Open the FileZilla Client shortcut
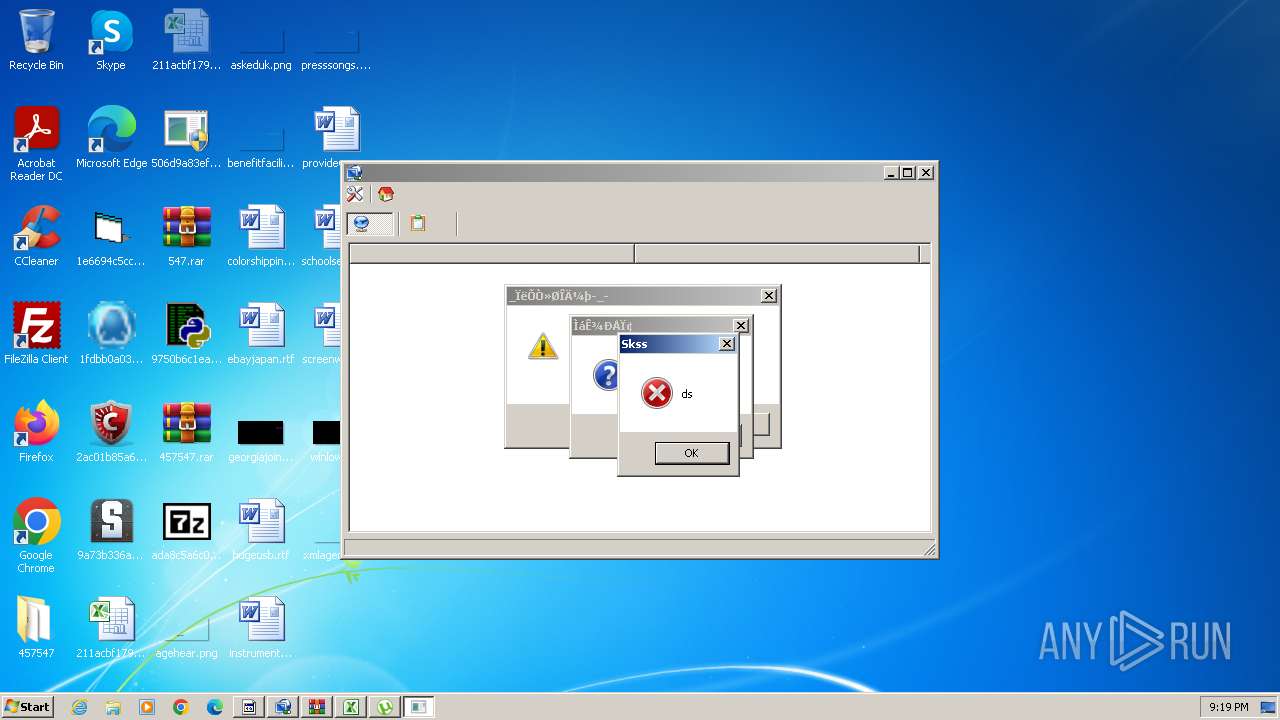The width and height of the screenshot is (1280, 720). coord(36,334)
